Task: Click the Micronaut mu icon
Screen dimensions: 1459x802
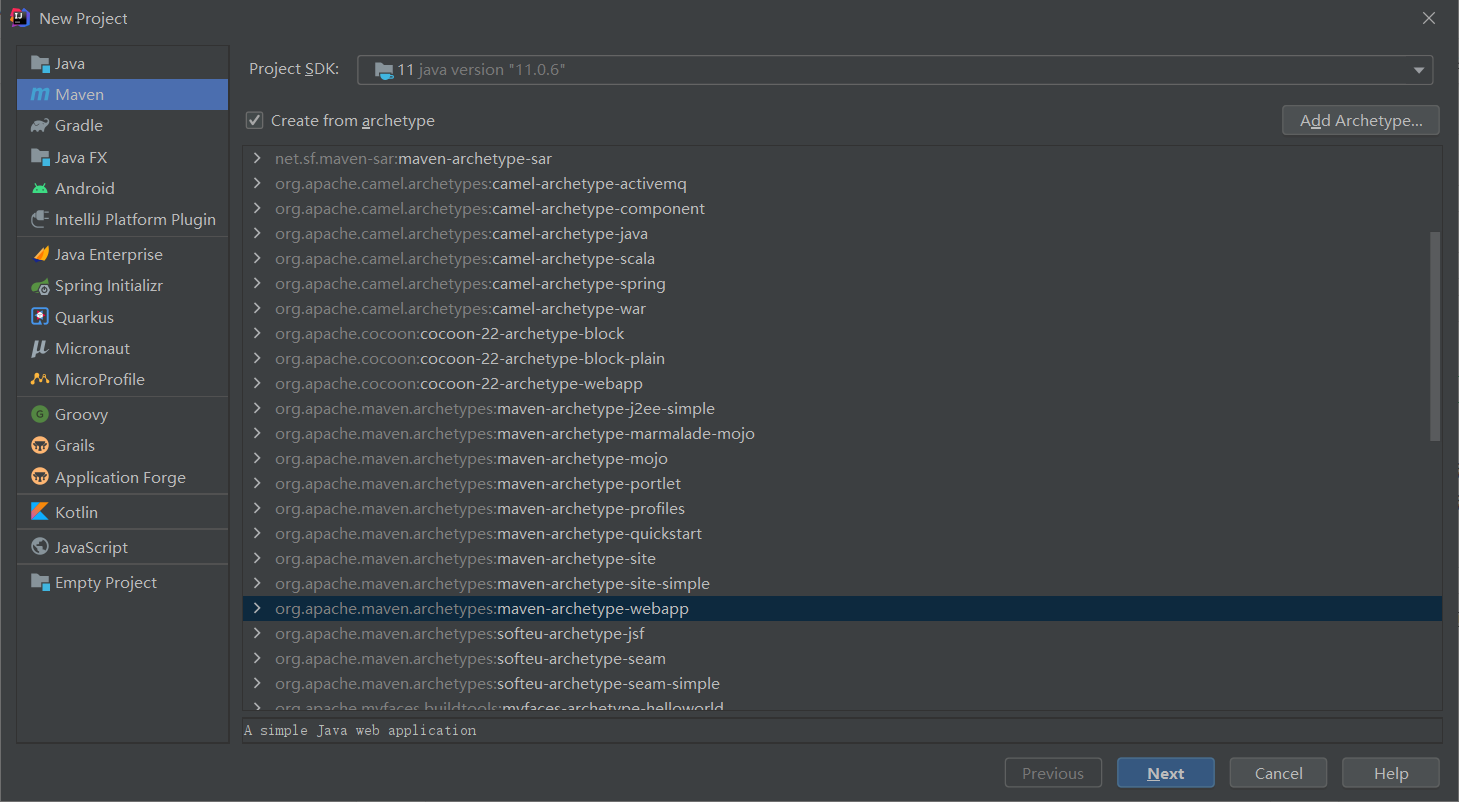Action: point(40,348)
